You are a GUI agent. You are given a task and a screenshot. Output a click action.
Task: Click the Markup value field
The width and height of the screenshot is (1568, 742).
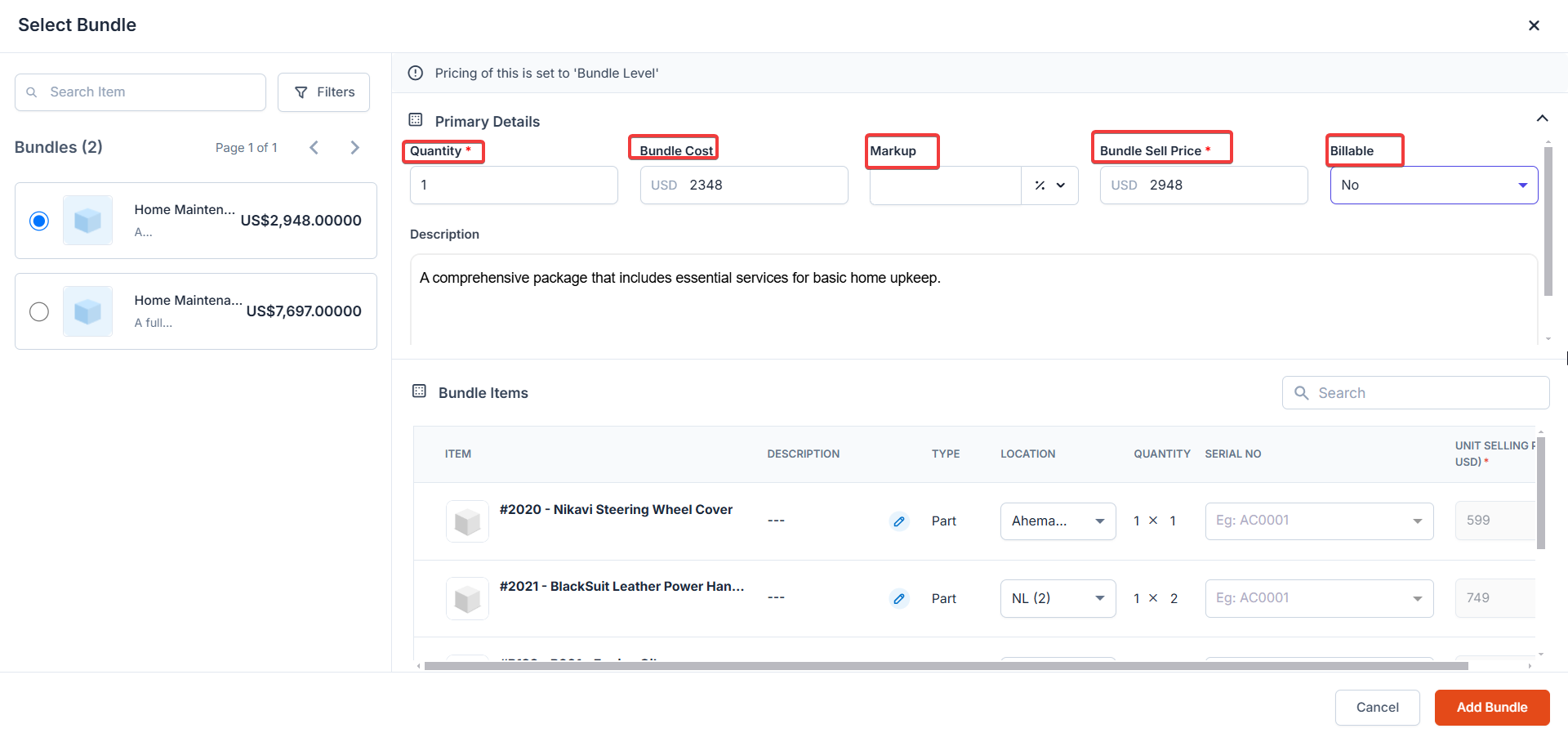[x=945, y=185]
